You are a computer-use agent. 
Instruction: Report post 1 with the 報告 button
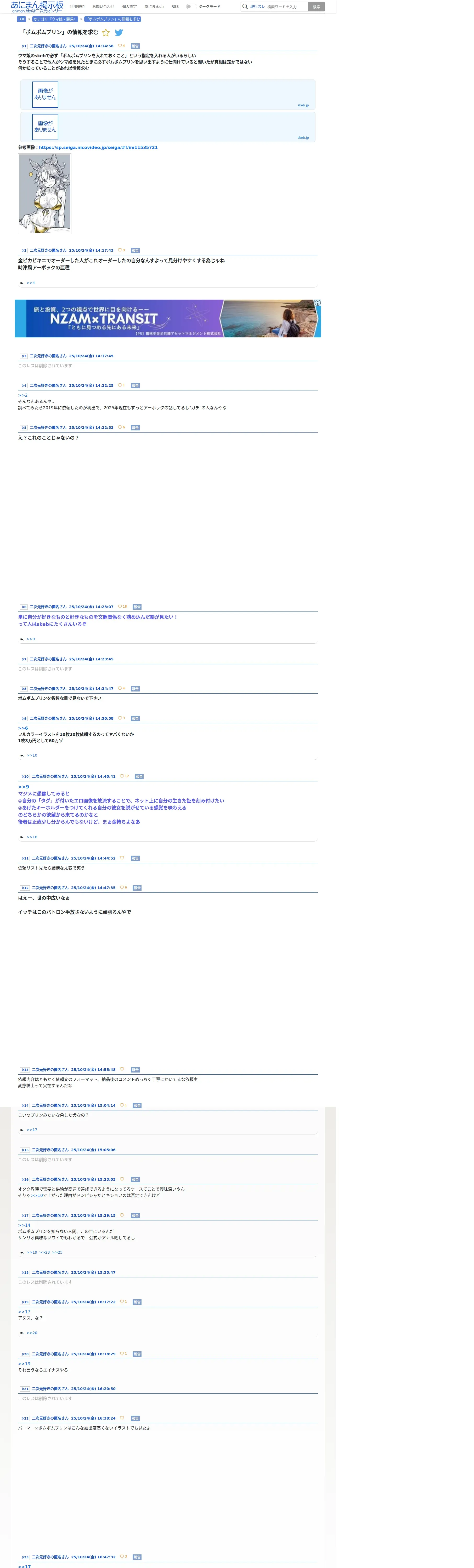pyautogui.click(x=135, y=46)
